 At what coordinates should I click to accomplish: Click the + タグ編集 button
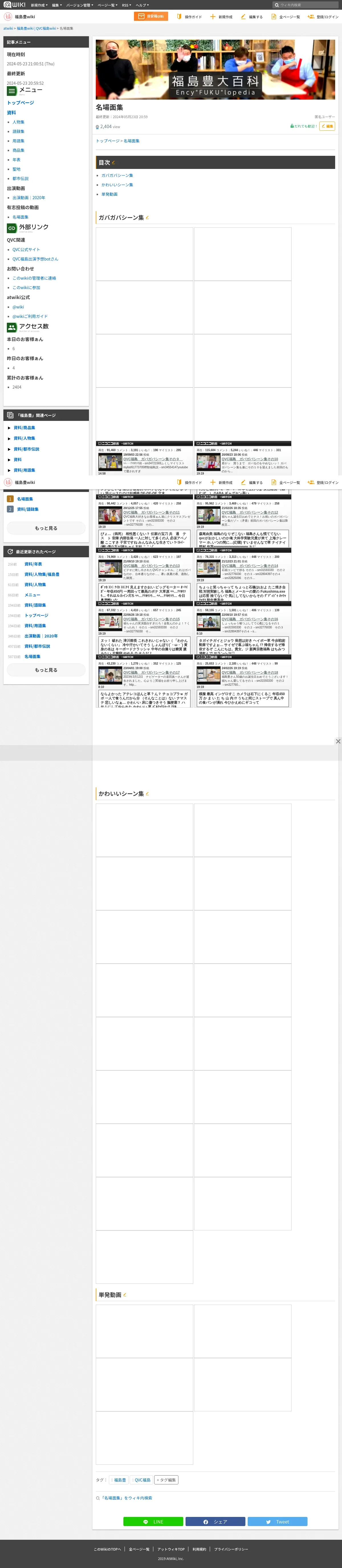(x=166, y=1480)
